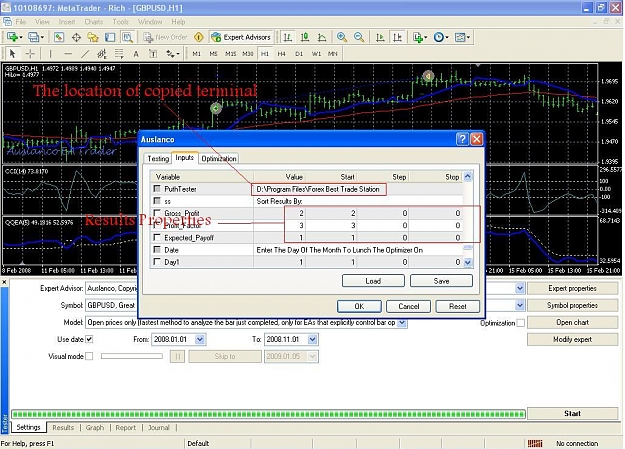Toggle the Terminal window icon
The image size is (625, 449).
[110, 37]
